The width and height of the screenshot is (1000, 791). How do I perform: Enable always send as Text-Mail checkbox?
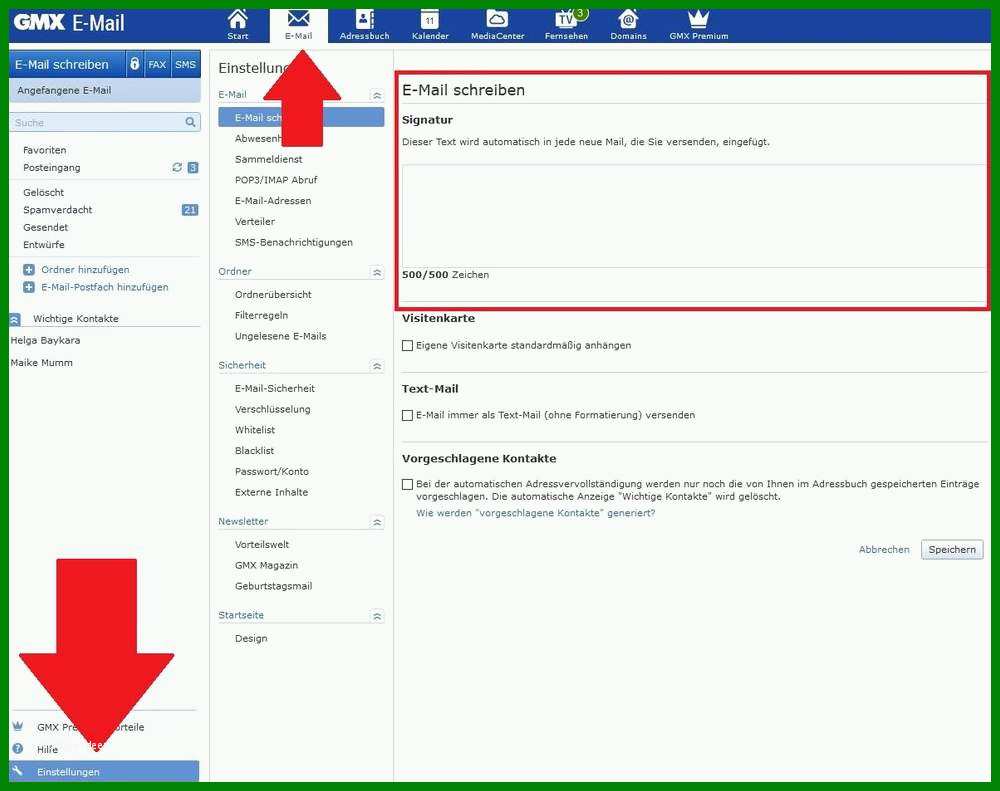[408, 415]
